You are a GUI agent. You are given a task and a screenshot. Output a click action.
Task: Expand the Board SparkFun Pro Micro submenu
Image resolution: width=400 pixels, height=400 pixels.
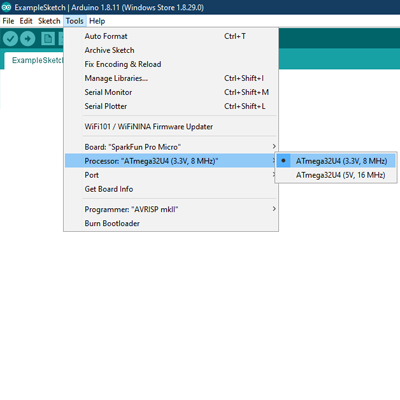(171, 147)
